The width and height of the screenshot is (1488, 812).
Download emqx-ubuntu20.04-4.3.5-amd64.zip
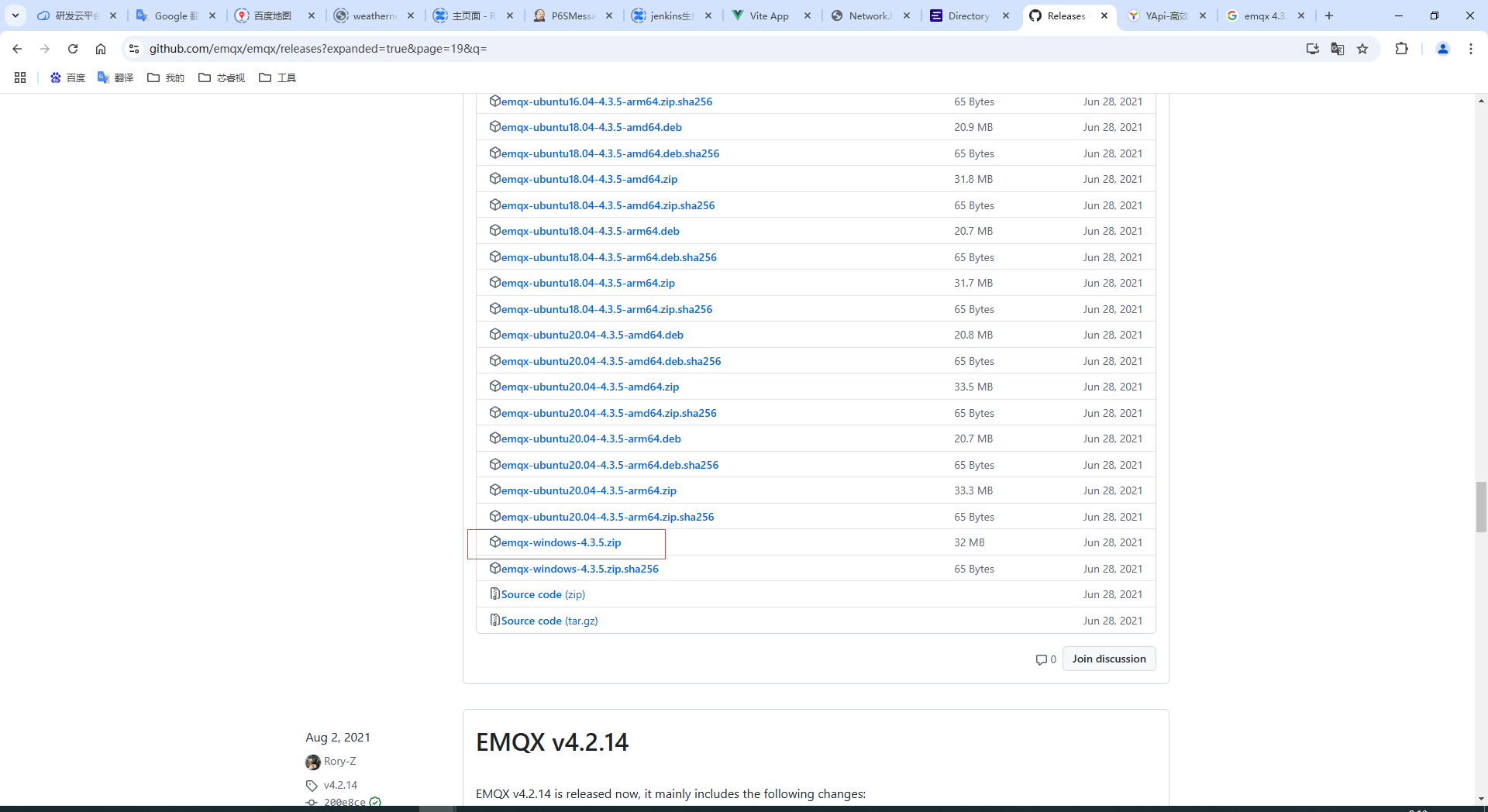coord(590,387)
